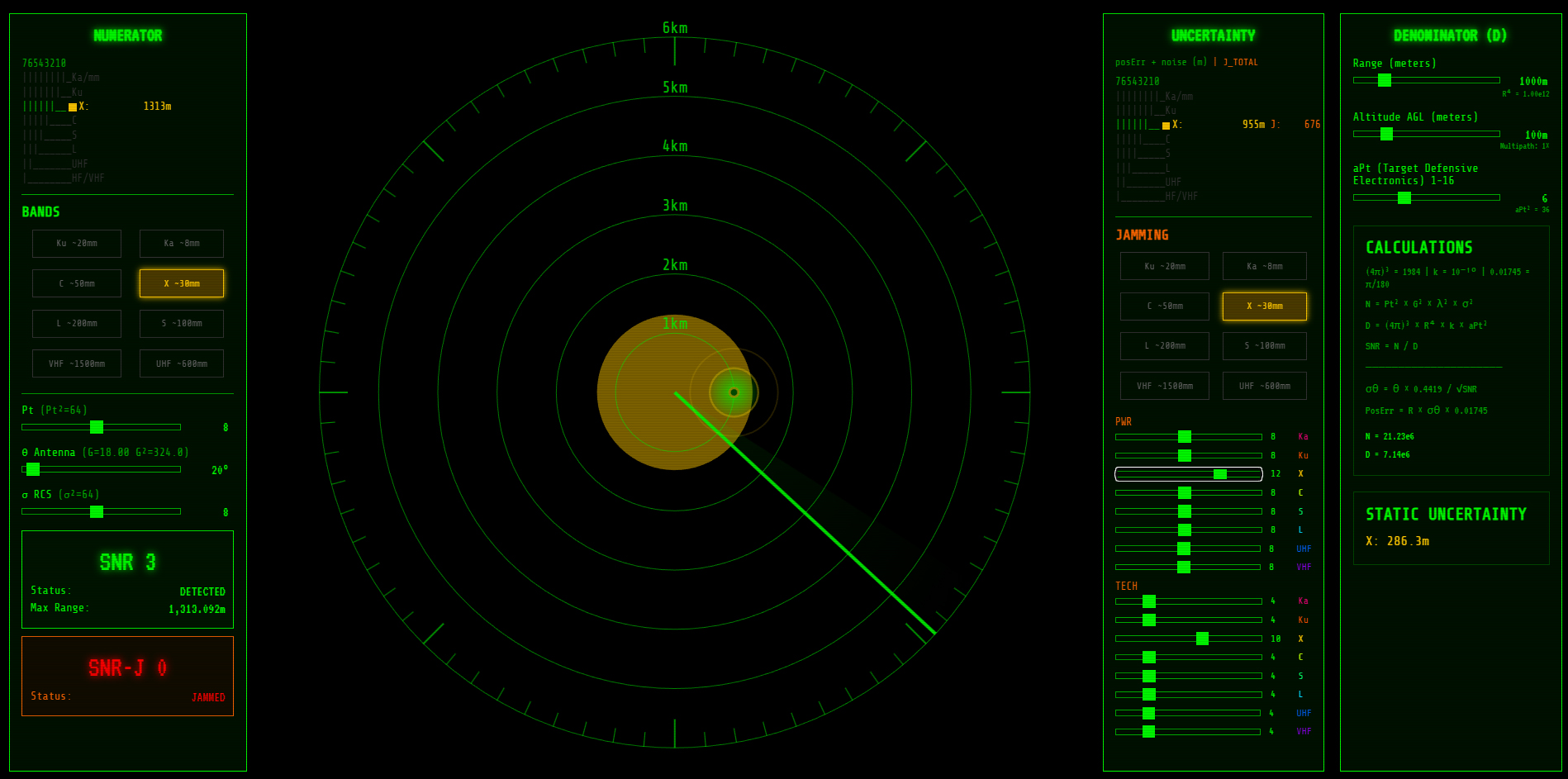Click the yellow X marker in NUMERATOR bitmap
1568x779 pixels.
point(73,107)
